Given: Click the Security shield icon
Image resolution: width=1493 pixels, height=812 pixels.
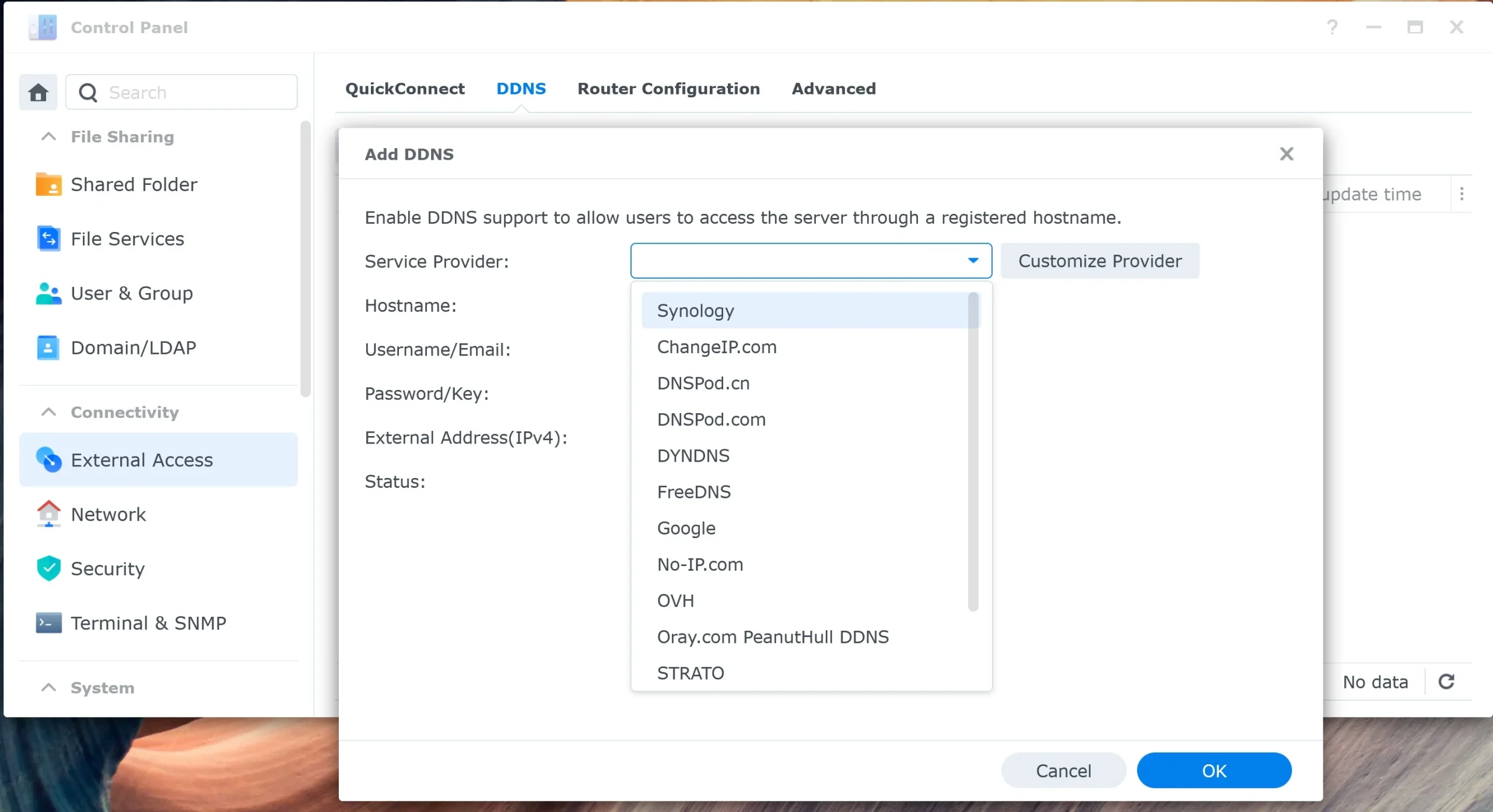Looking at the screenshot, I should (48, 568).
